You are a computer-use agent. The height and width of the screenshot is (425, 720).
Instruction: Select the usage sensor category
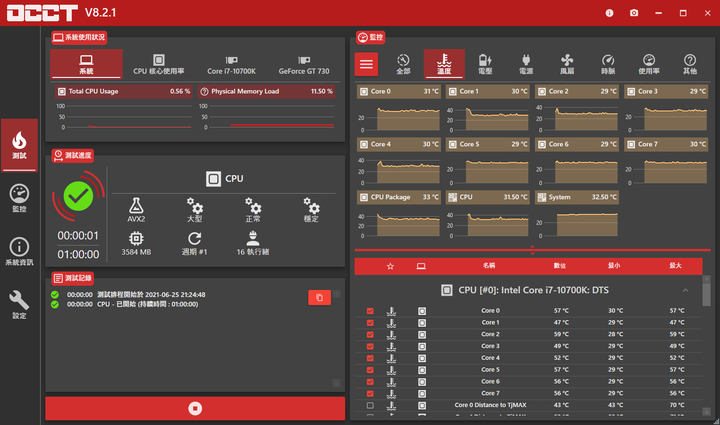(x=649, y=64)
